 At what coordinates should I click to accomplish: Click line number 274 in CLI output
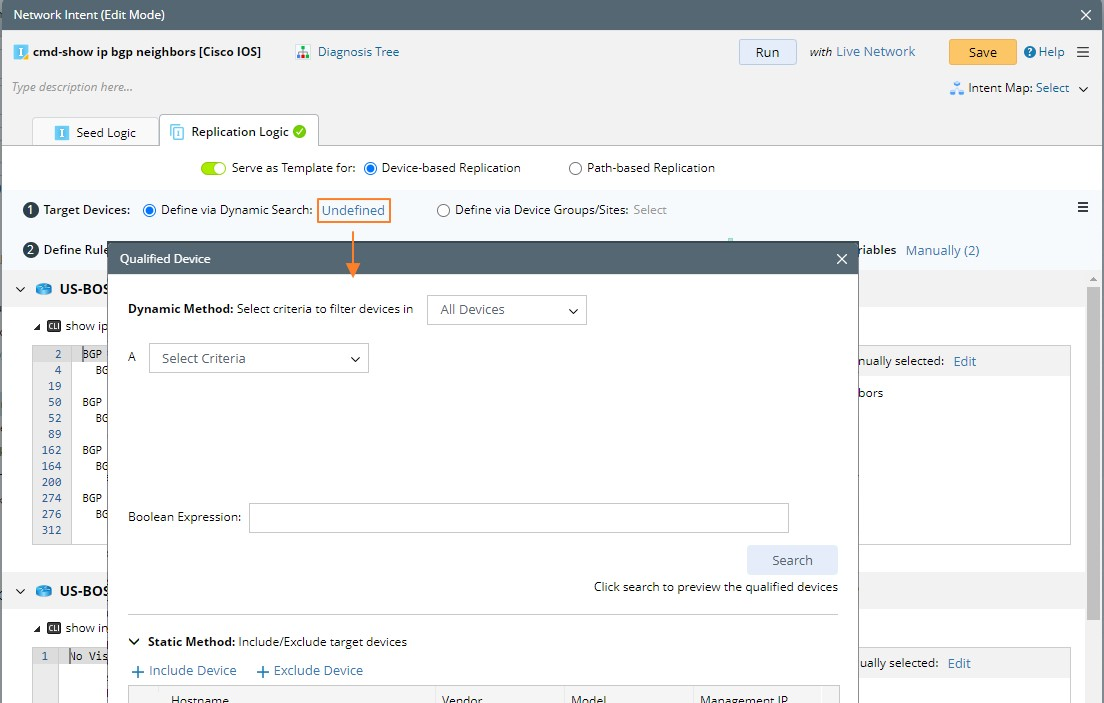coord(51,498)
